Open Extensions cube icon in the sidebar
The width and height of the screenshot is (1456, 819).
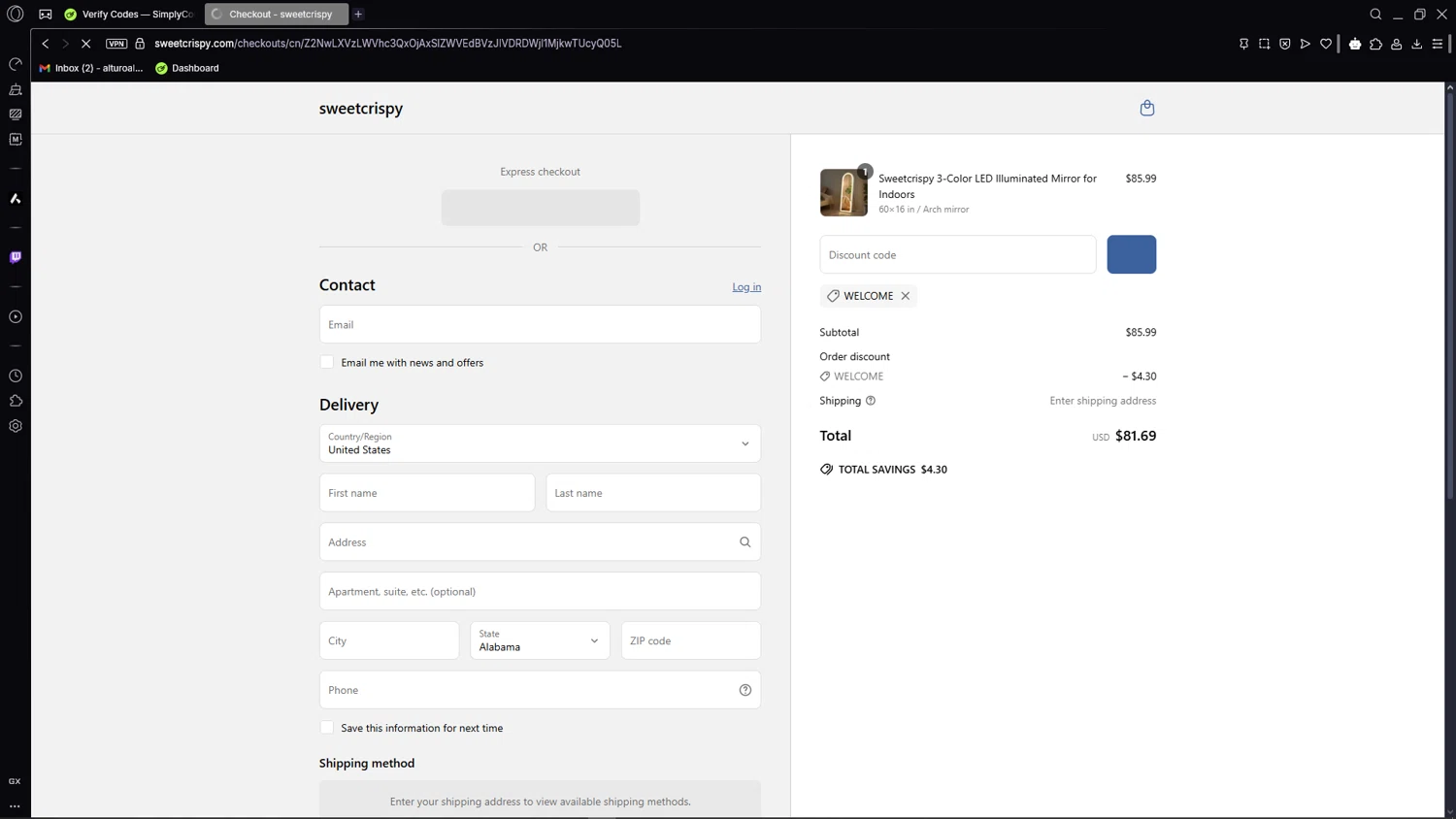(16, 401)
